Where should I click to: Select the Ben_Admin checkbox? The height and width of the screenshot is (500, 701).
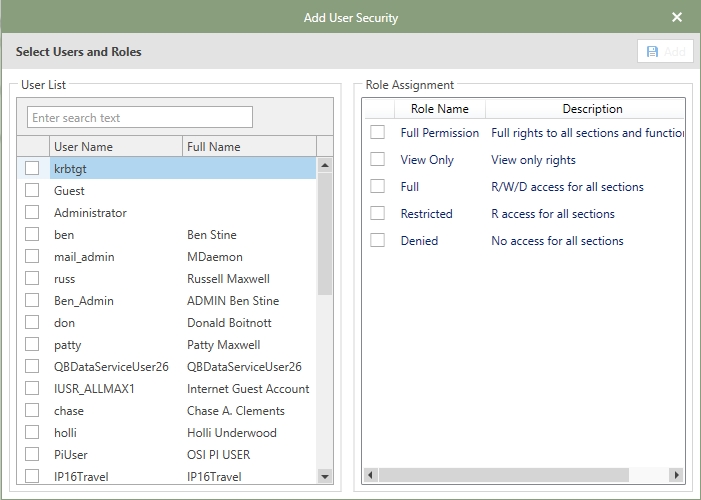click(x=32, y=300)
